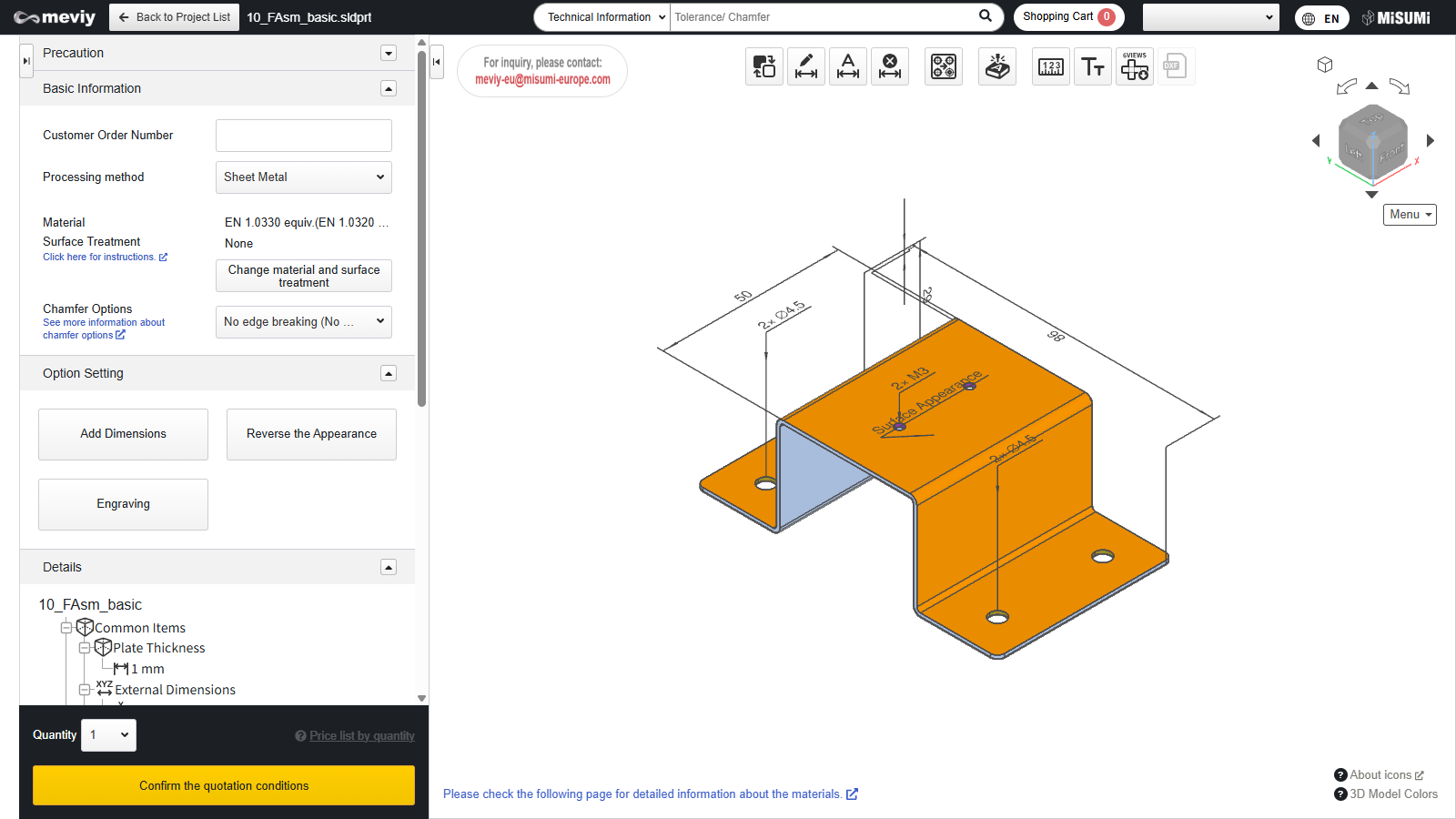The width and height of the screenshot is (1456, 819).
Task: Click the engraving stamp icon in toolbar
Action: [x=997, y=66]
